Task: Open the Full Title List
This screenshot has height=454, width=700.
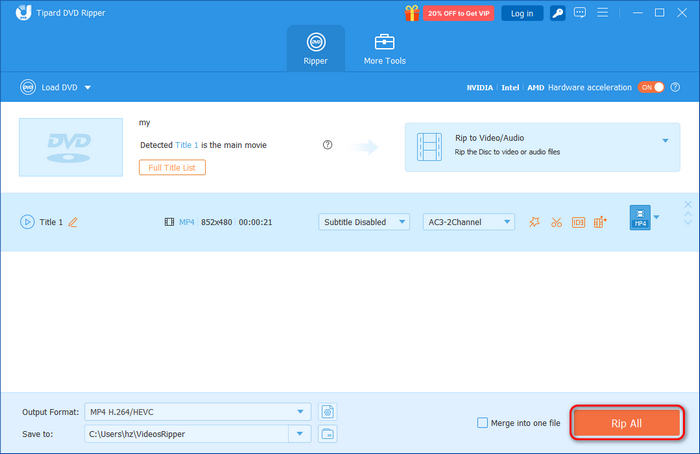Action: pyautogui.click(x=172, y=167)
